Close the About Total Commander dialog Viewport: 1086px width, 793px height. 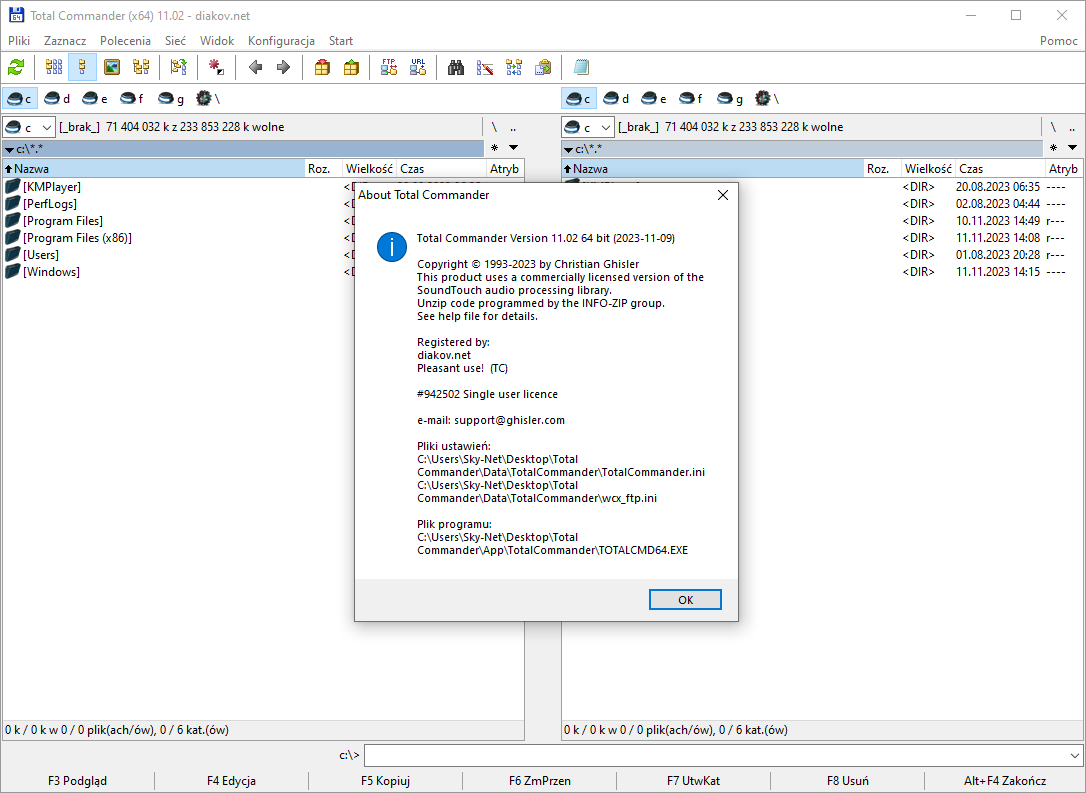(722, 195)
